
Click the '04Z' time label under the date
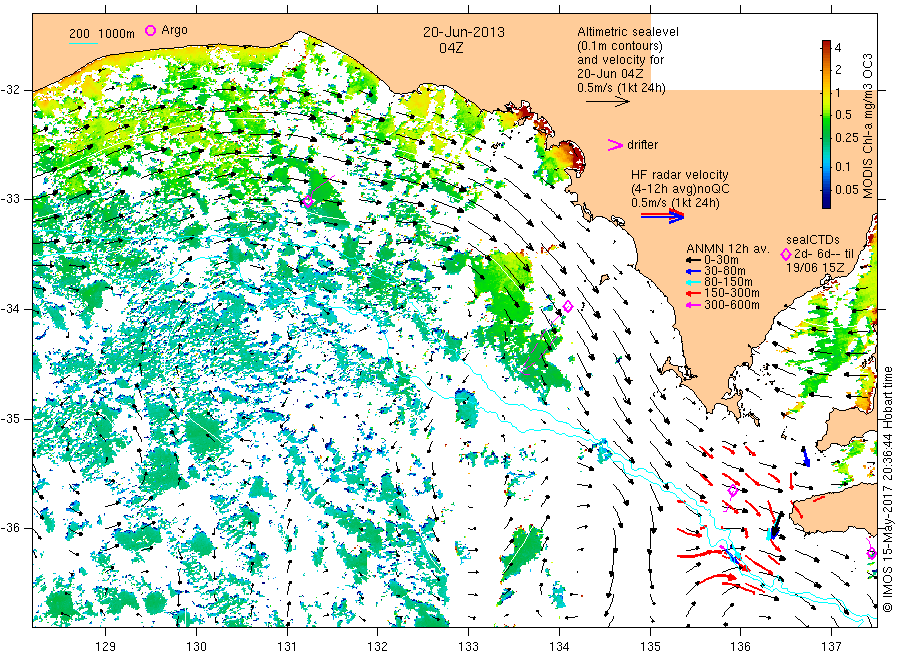click(x=451, y=48)
